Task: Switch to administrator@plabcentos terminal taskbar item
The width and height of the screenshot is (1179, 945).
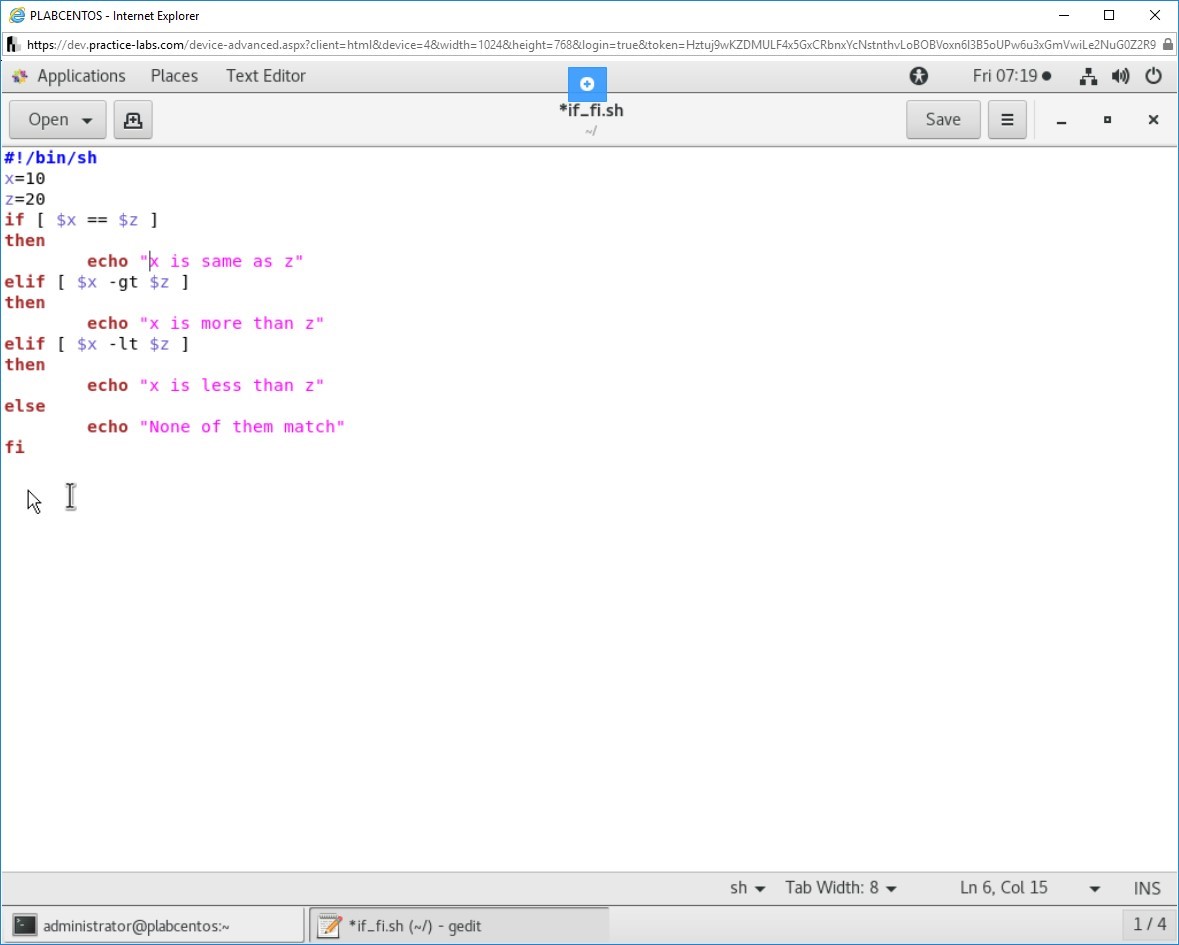Action: click(155, 925)
